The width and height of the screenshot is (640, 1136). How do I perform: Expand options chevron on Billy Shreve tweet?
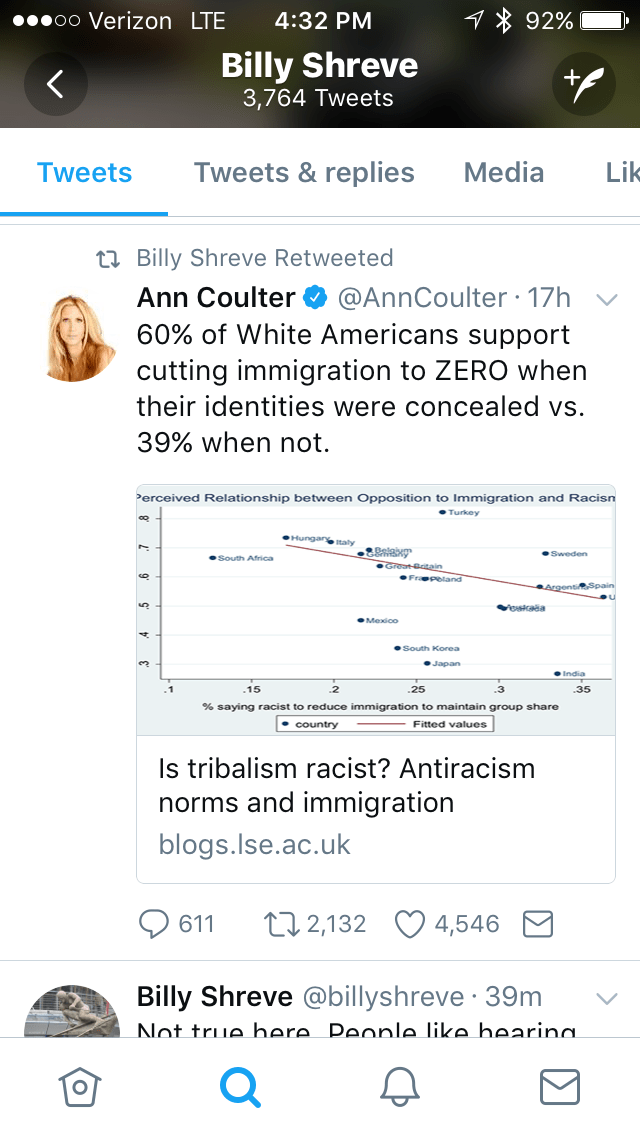coord(606,998)
